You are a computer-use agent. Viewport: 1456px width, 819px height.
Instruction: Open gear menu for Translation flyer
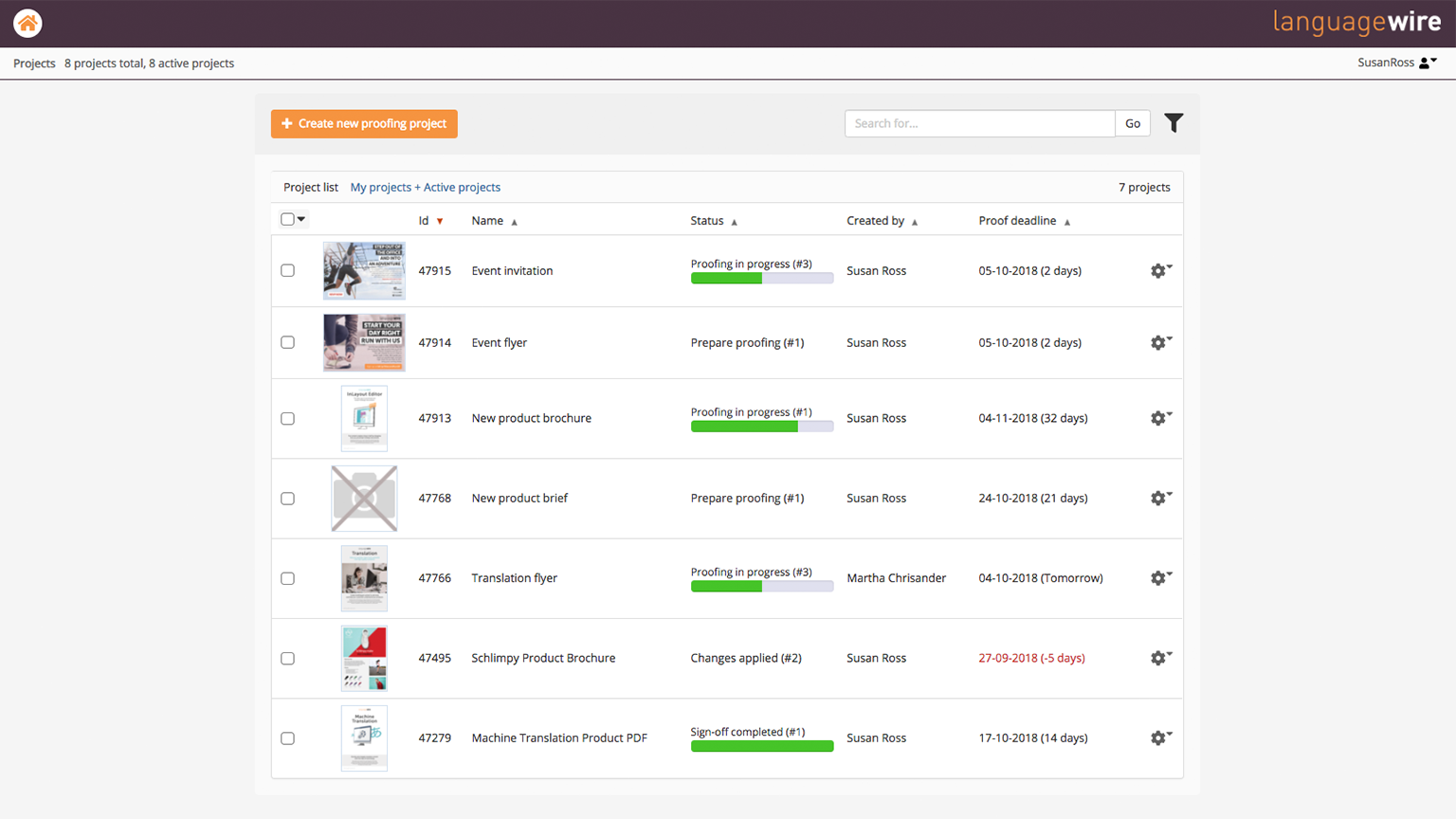coord(1159,578)
